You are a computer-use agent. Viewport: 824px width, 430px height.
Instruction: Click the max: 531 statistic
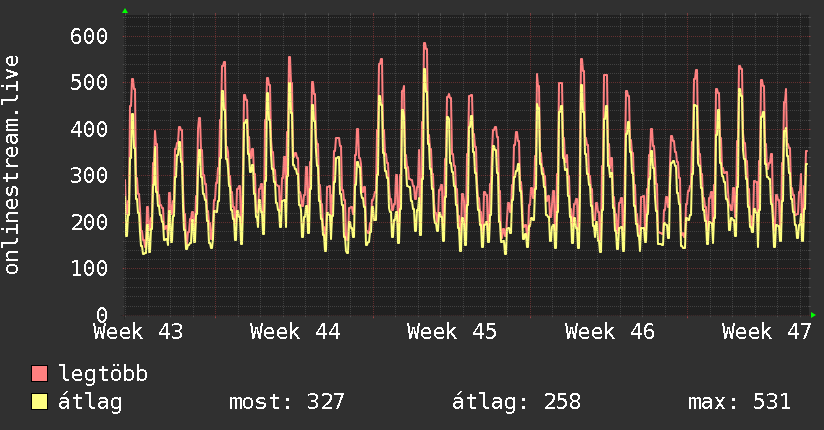pyautogui.click(x=739, y=402)
